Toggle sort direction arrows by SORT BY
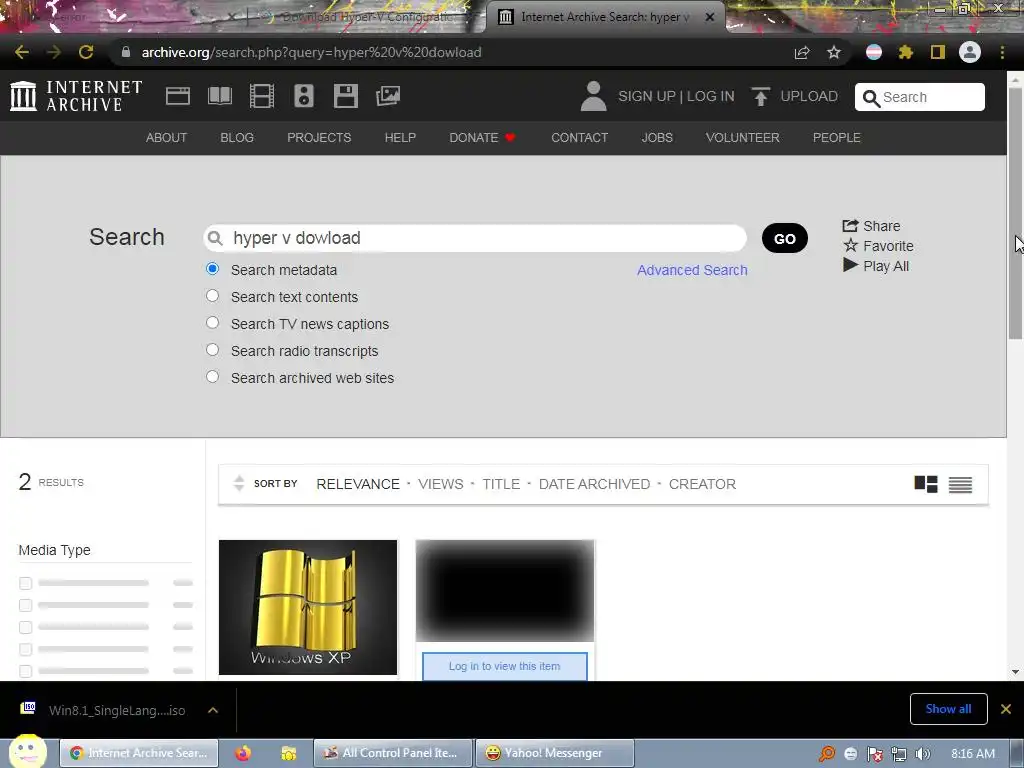This screenshot has width=1024, height=768. (x=239, y=483)
